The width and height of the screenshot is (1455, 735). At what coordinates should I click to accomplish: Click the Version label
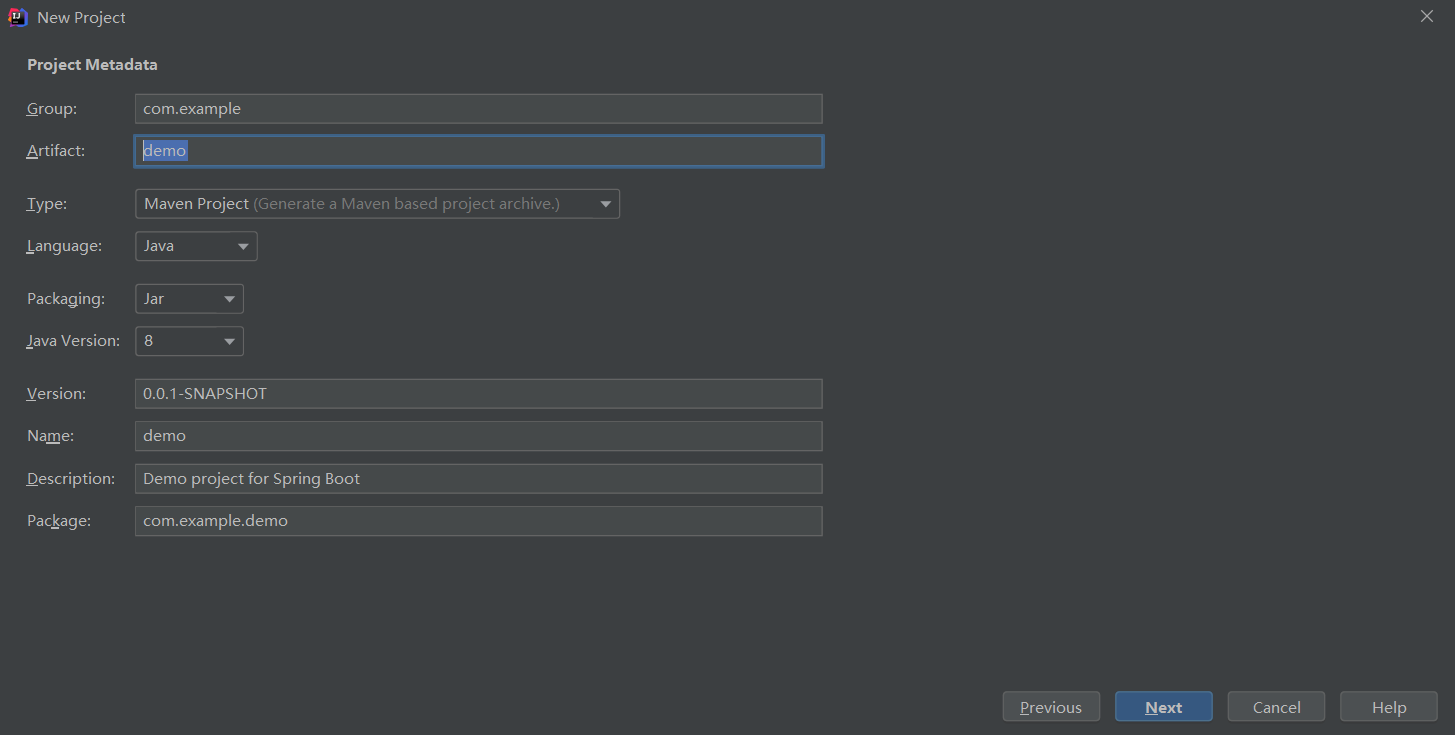coord(56,394)
